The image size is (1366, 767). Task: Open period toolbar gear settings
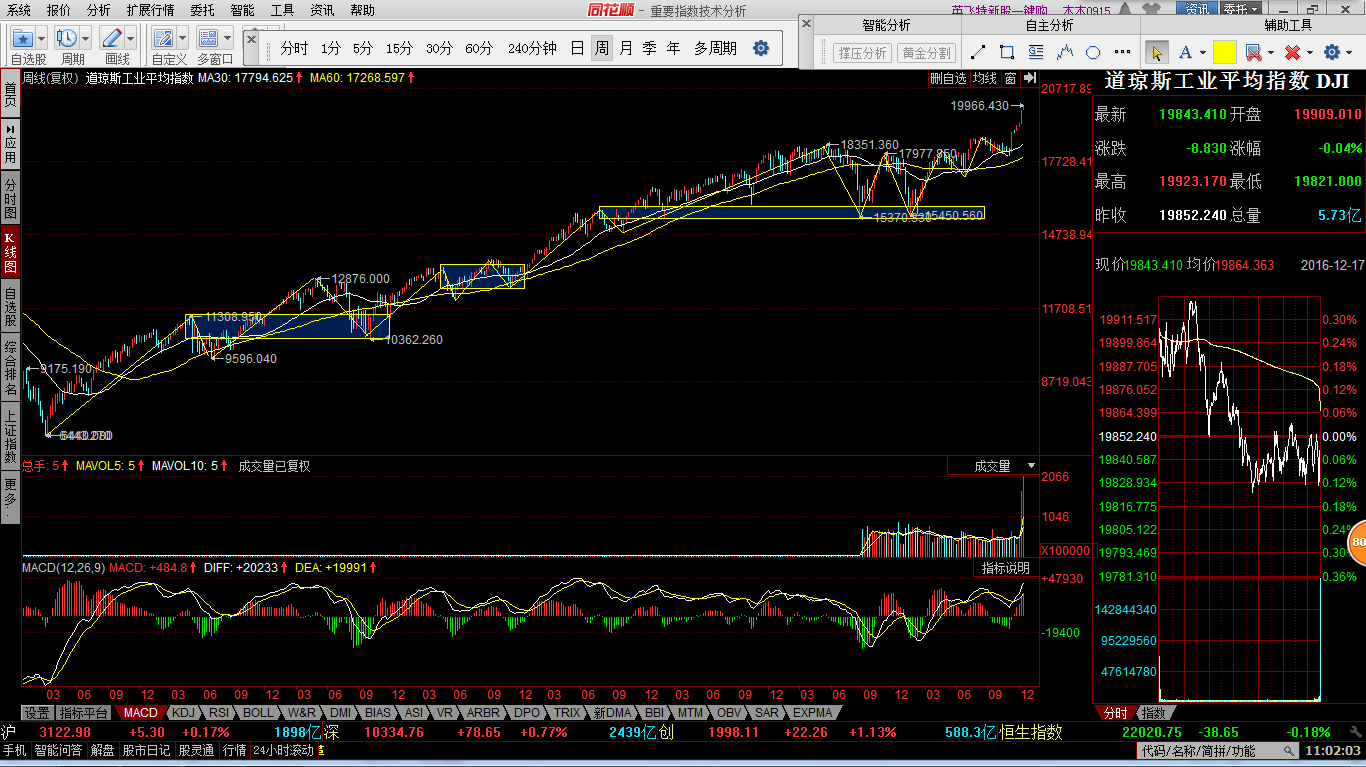point(761,48)
